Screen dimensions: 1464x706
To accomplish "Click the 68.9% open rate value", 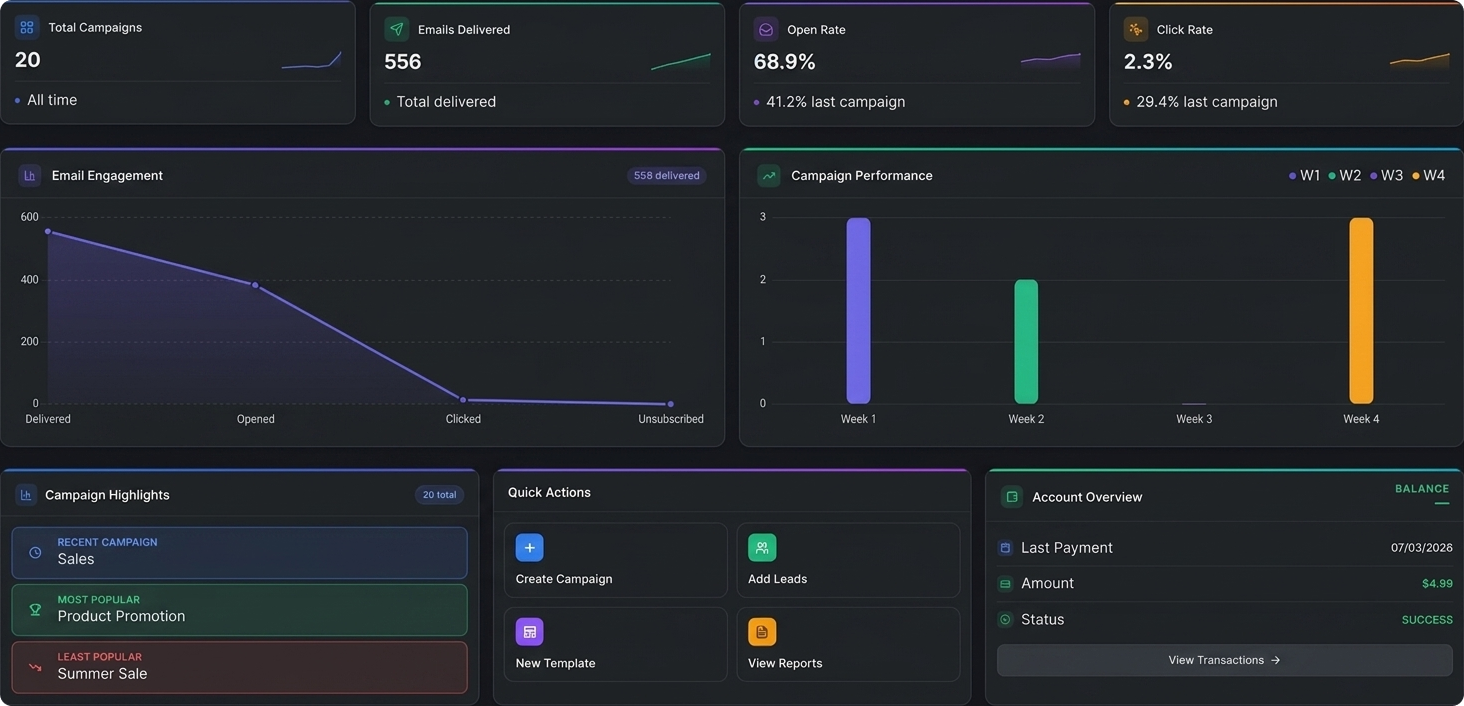I will [785, 62].
